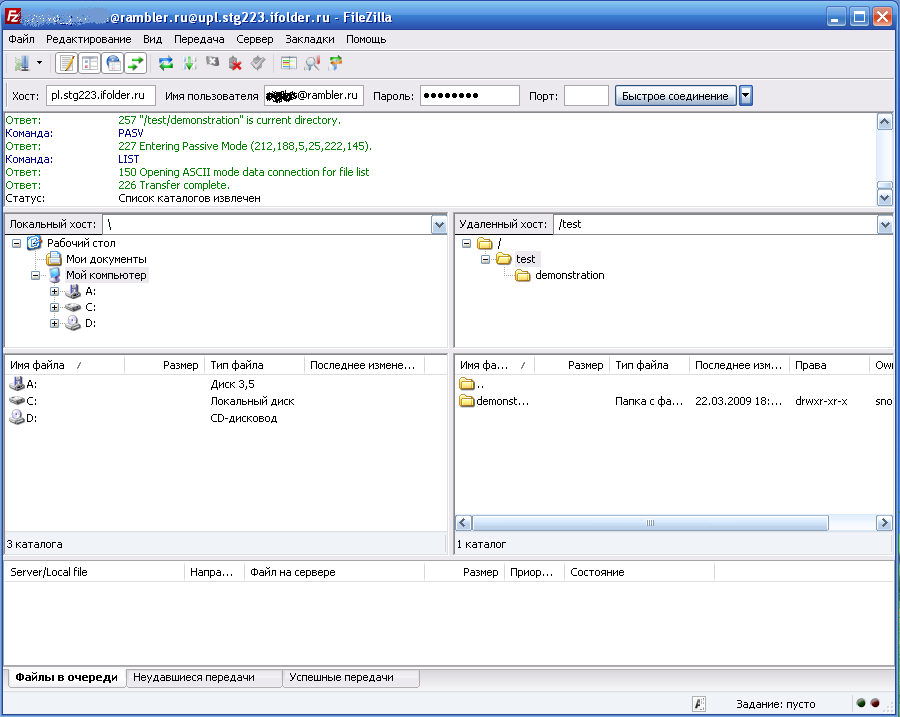Click the remote list horizontal scrollbar thumb

650,523
